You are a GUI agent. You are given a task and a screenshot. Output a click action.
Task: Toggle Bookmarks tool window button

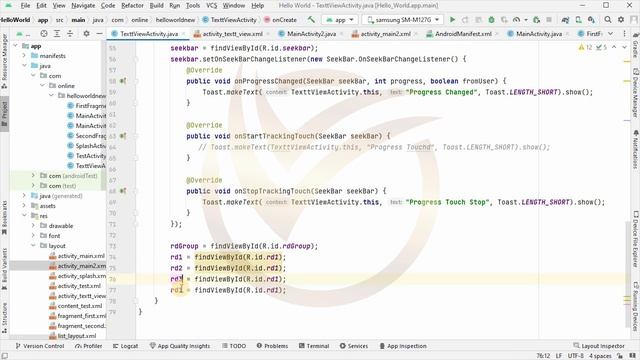click(4, 218)
